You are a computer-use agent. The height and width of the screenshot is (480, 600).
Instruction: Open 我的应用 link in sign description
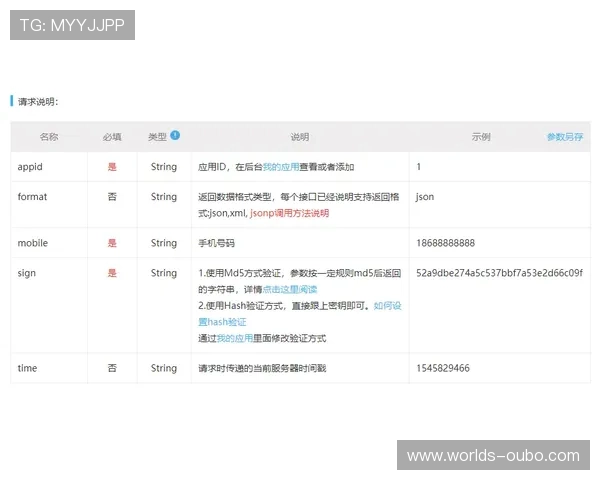235,338
